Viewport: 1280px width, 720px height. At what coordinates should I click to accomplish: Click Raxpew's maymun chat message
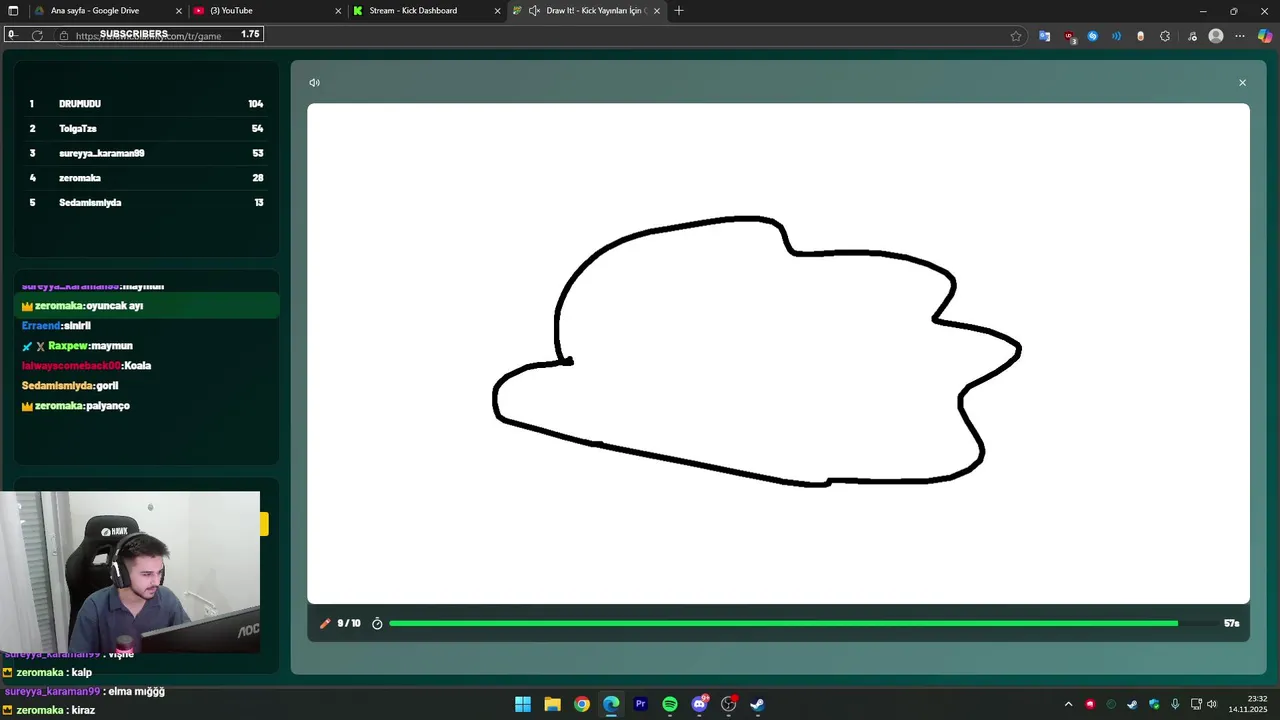[x=77, y=346]
